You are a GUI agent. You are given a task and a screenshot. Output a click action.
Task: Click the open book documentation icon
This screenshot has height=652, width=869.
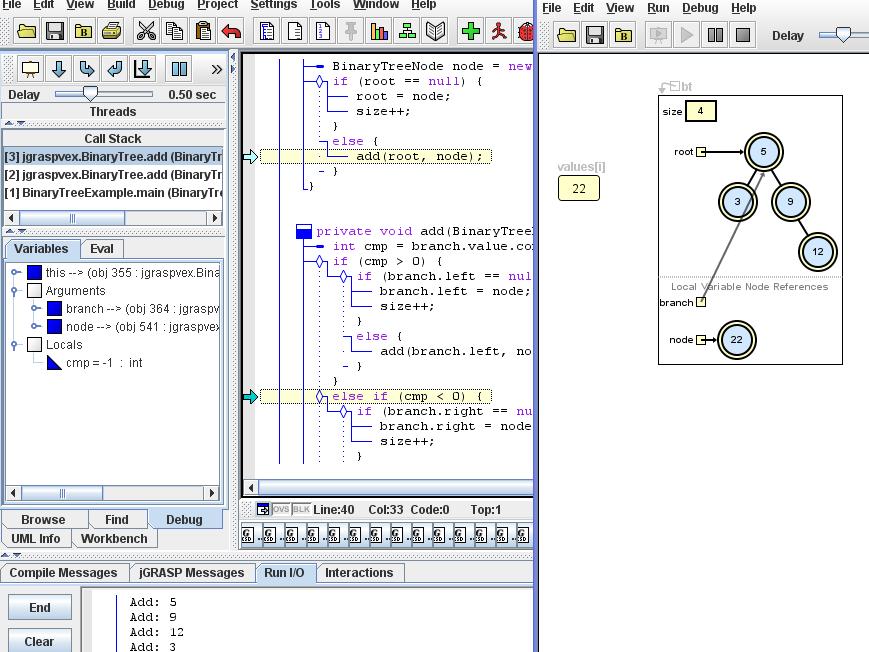(x=436, y=31)
